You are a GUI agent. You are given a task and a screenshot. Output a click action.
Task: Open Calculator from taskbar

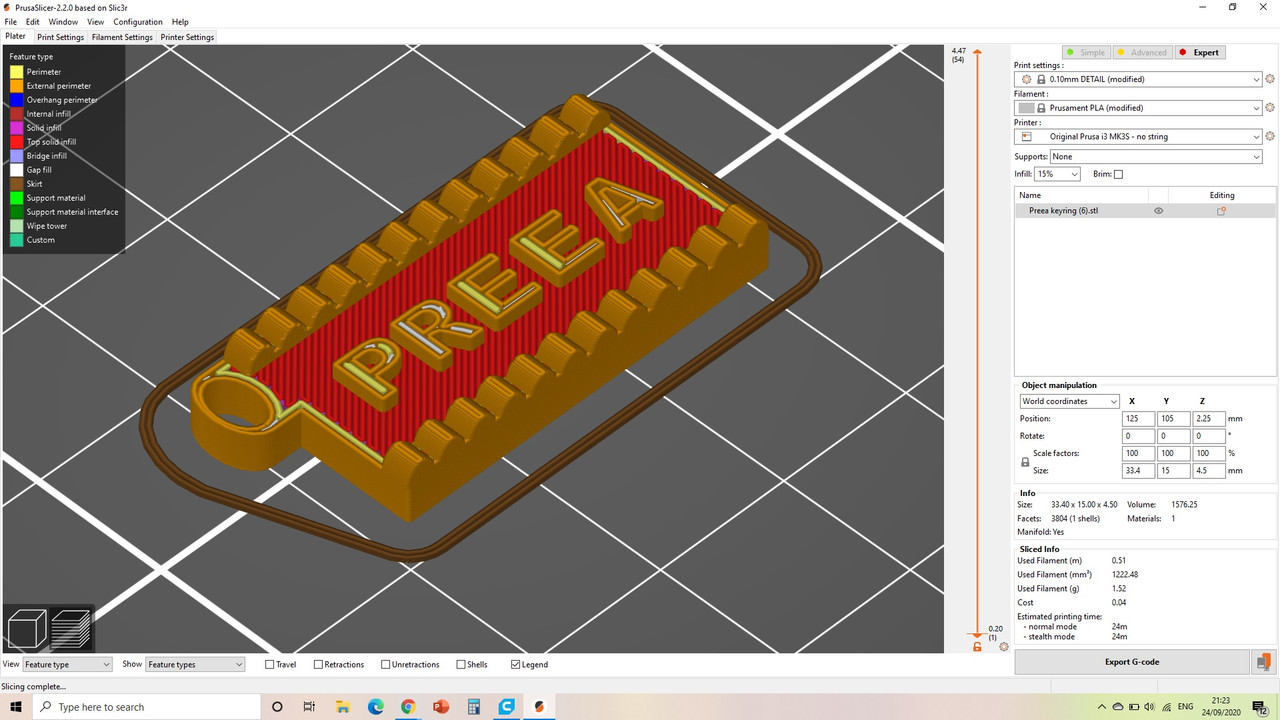[x=474, y=707]
